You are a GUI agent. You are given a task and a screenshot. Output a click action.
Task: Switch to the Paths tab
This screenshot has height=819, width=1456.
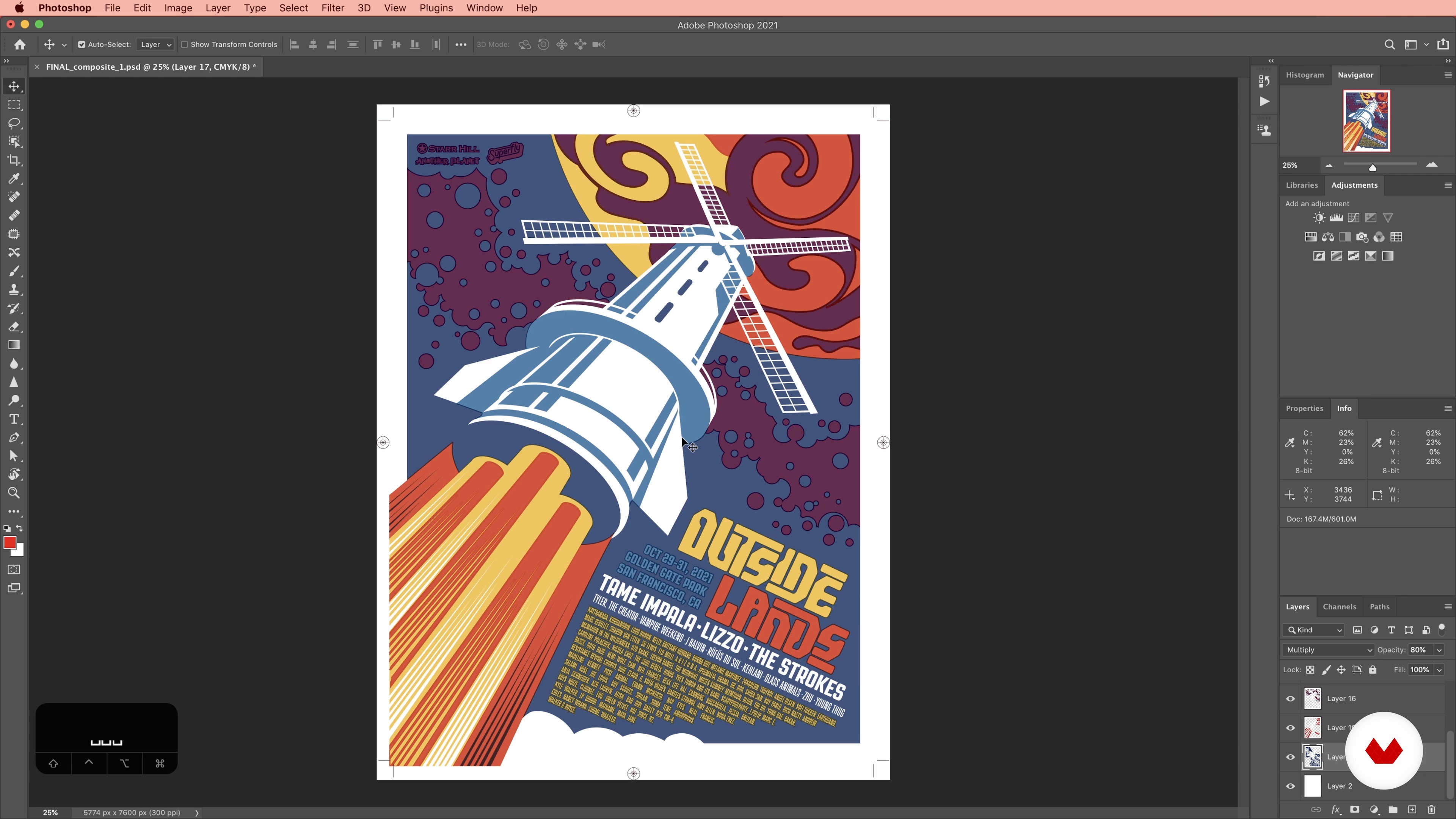[x=1379, y=607]
